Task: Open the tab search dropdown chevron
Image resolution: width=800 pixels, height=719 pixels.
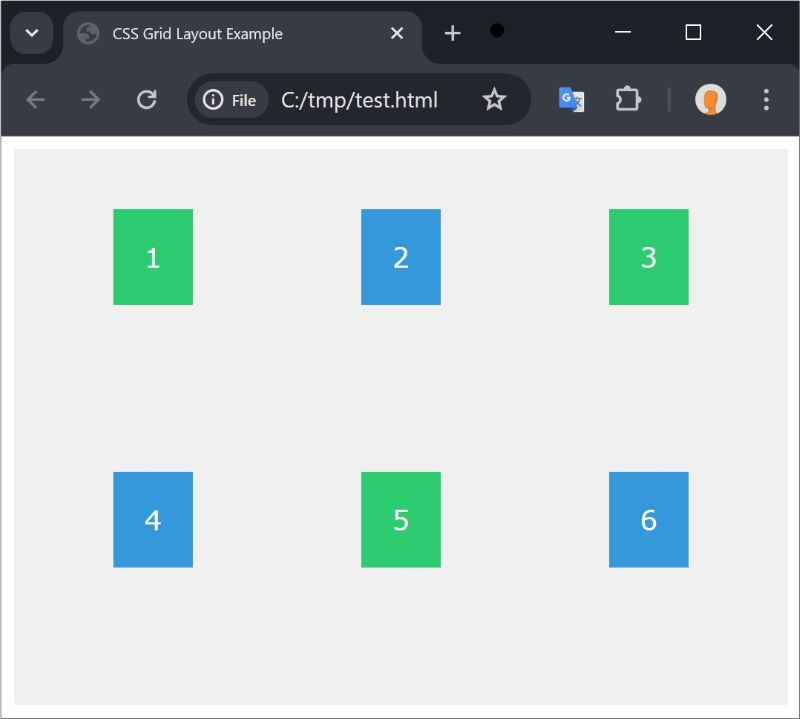Action: [x=31, y=33]
